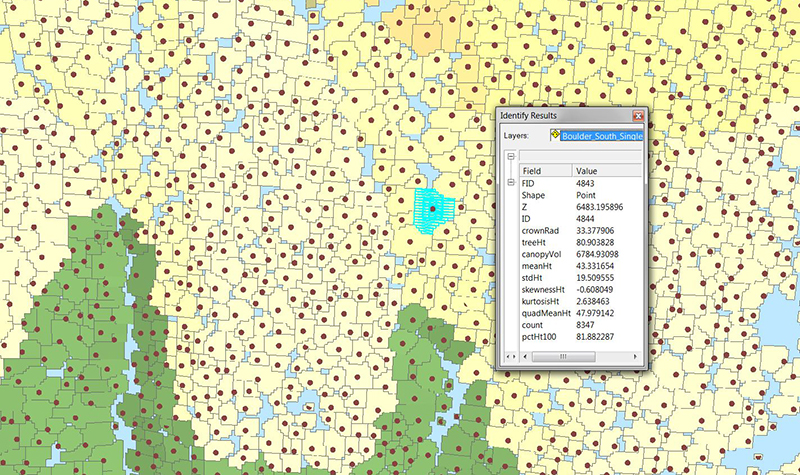This screenshot has height=475, width=800.
Task: Select the crownRad value 33.377906
Action: (x=595, y=230)
